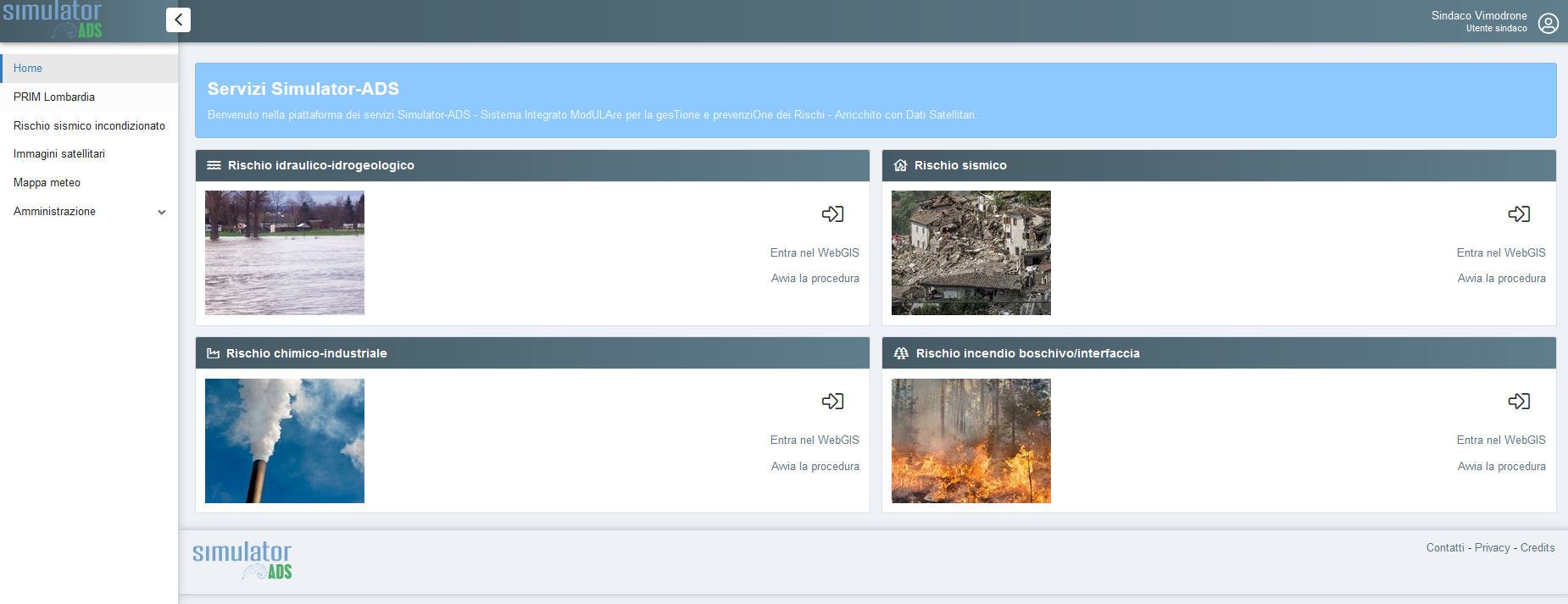The height and width of the screenshot is (604, 1568).
Task: Click the Rischio sismico house icon
Action: pos(901,165)
